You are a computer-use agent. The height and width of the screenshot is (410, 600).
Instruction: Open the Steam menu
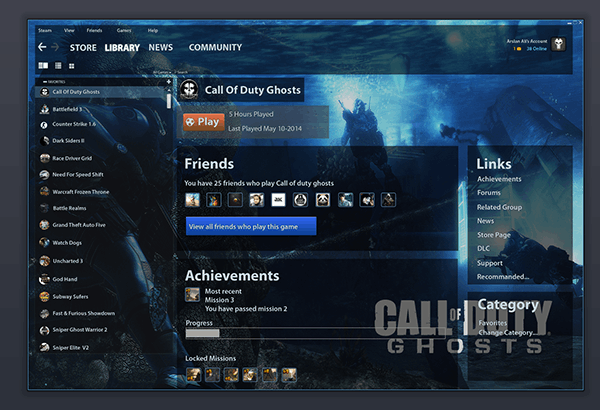click(x=45, y=30)
